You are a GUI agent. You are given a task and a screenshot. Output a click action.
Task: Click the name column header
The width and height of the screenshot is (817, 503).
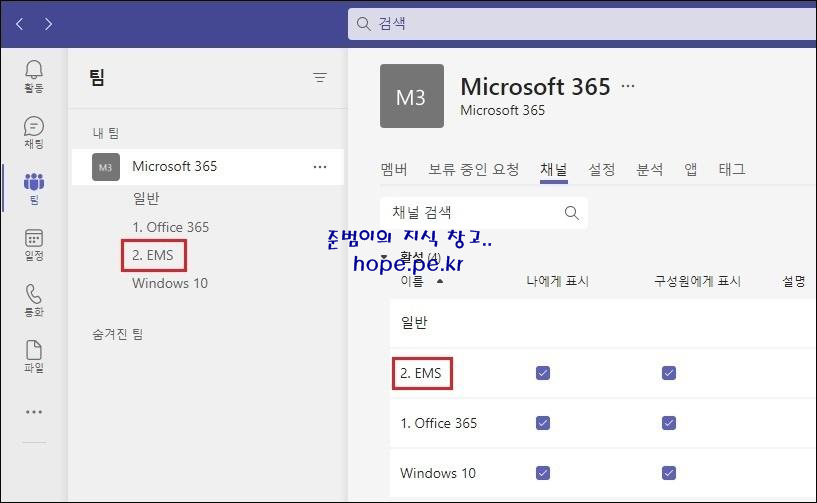412,281
